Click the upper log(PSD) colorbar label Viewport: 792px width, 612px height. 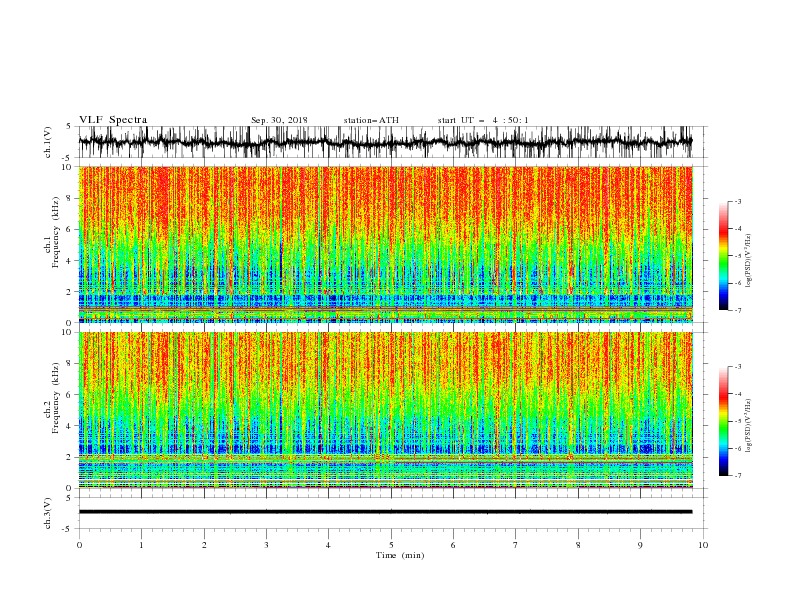(748, 261)
